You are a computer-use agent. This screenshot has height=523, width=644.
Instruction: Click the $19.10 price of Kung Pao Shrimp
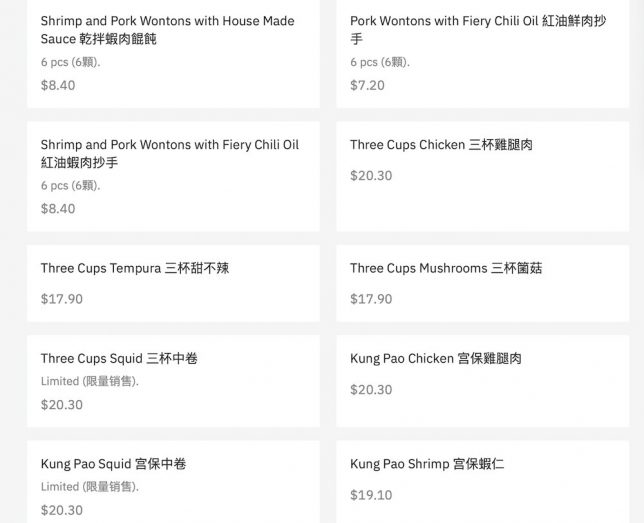371,495
